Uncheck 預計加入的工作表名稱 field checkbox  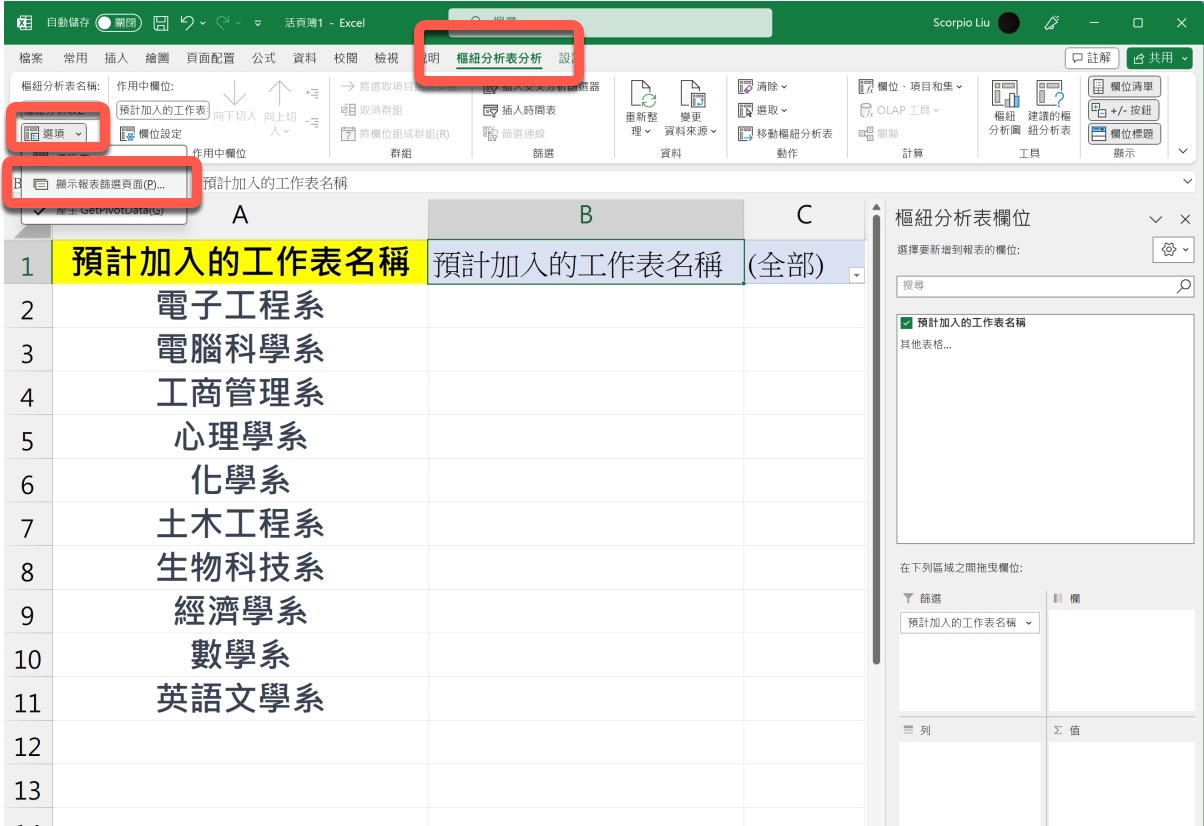[906, 323]
